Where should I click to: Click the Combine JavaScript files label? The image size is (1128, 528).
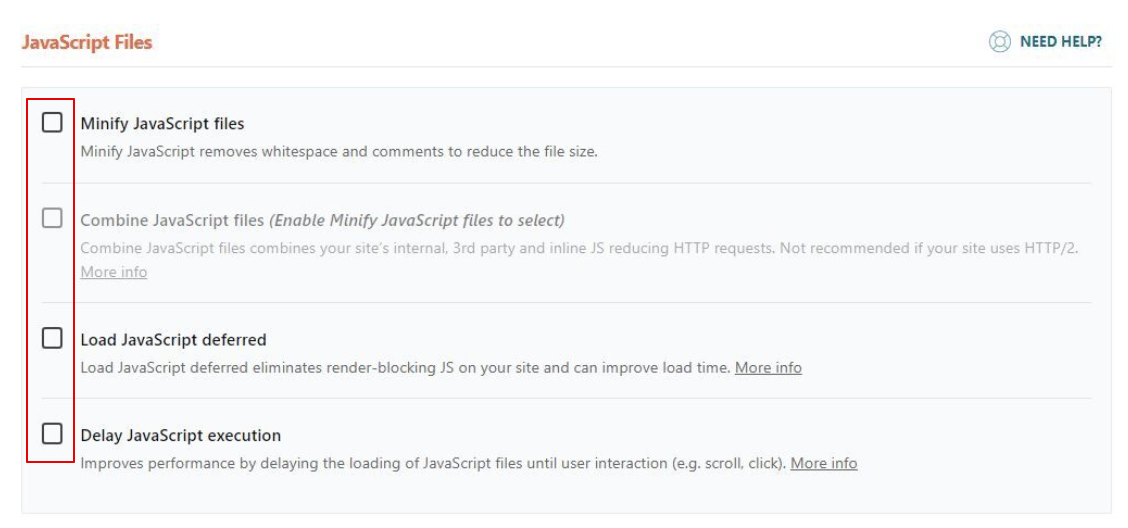point(172,220)
